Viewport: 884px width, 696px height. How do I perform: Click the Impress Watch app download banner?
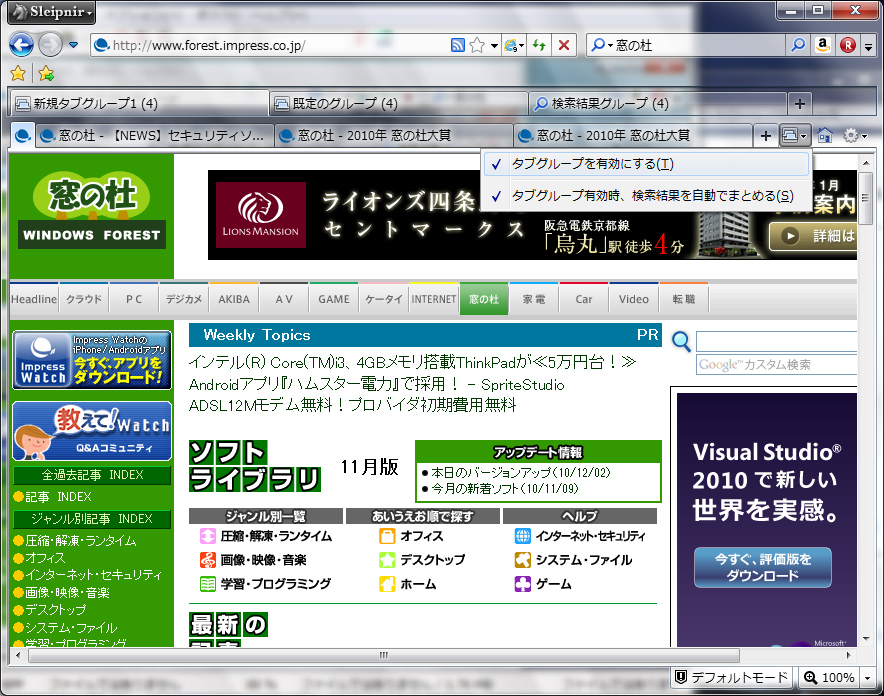click(x=92, y=360)
